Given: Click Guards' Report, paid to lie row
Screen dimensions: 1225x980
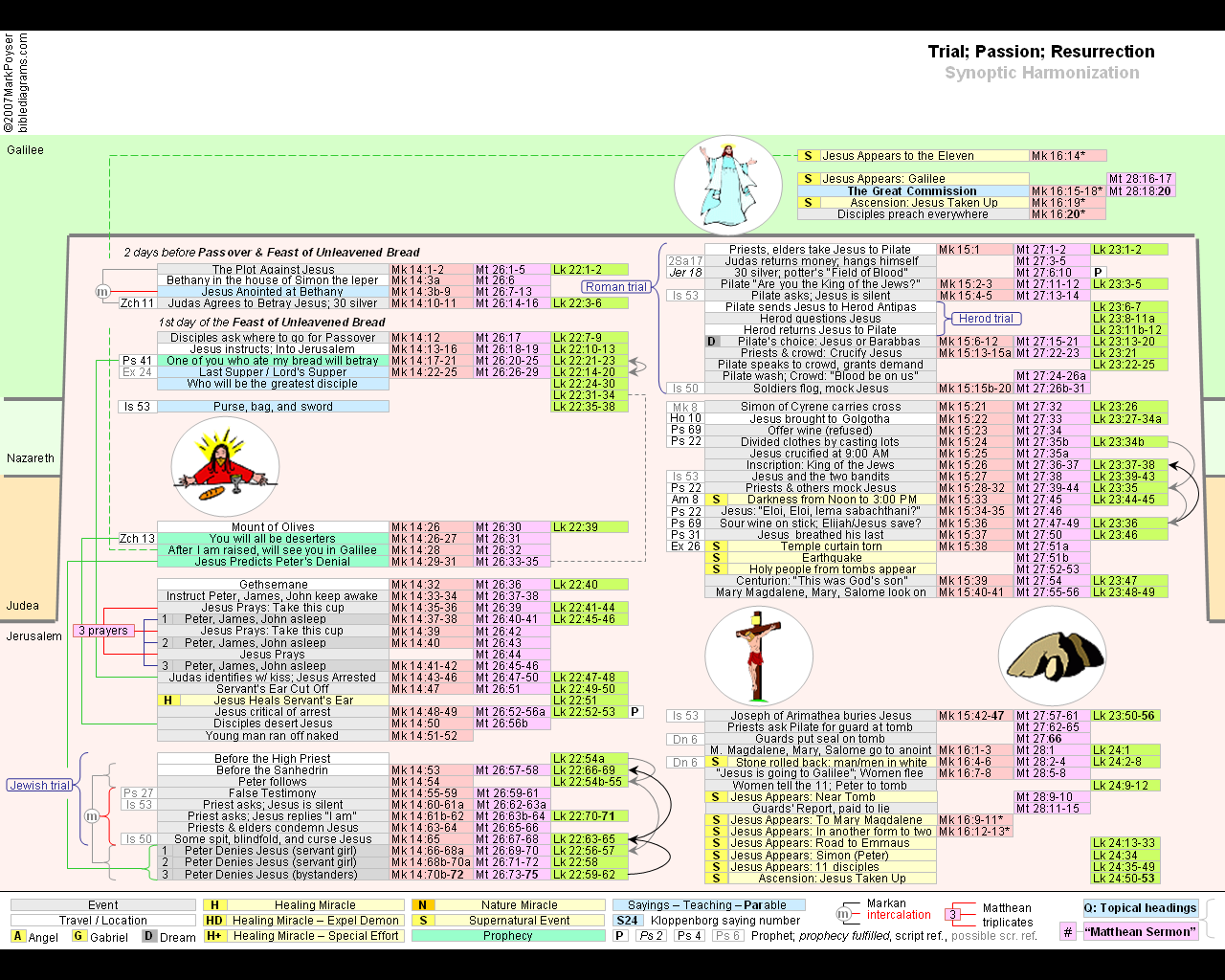Looking at the screenshot, I should click(x=821, y=809).
